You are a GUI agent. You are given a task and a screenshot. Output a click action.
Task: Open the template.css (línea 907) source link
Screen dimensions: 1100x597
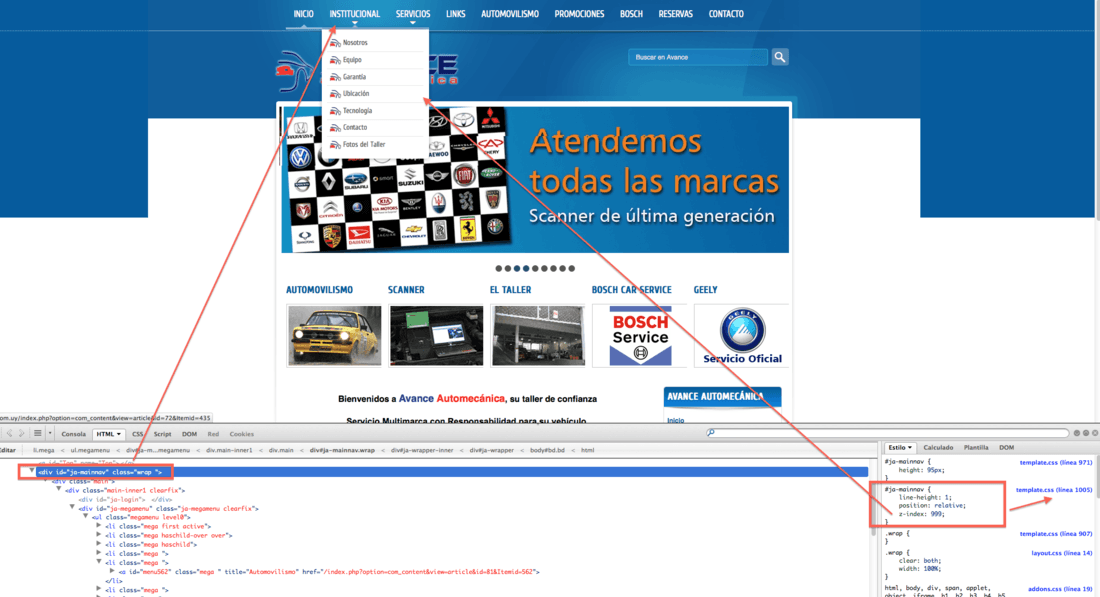click(x=1055, y=534)
